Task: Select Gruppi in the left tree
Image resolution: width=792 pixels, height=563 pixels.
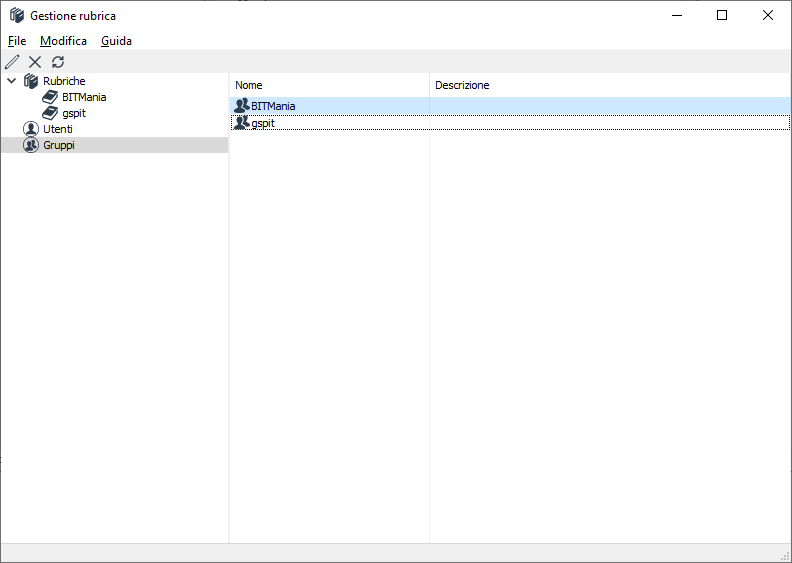Action: [58, 145]
